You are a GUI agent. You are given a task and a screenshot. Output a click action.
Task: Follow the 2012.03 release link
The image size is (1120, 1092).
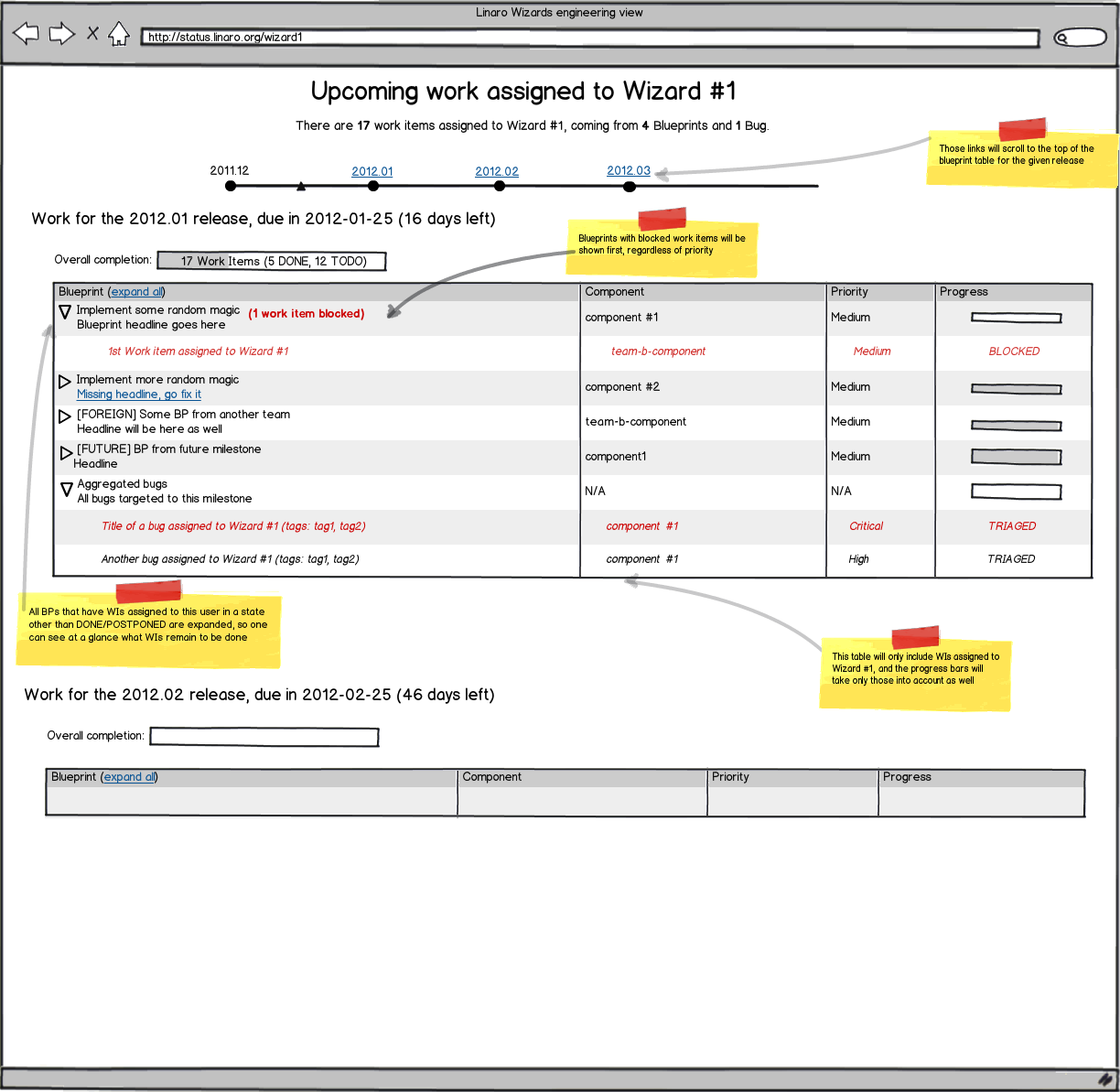(629, 171)
